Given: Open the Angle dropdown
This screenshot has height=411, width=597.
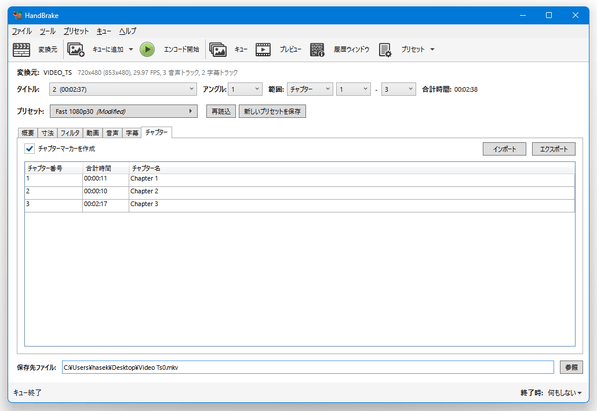Looking at the screenshot, I should tap(245, 89).
